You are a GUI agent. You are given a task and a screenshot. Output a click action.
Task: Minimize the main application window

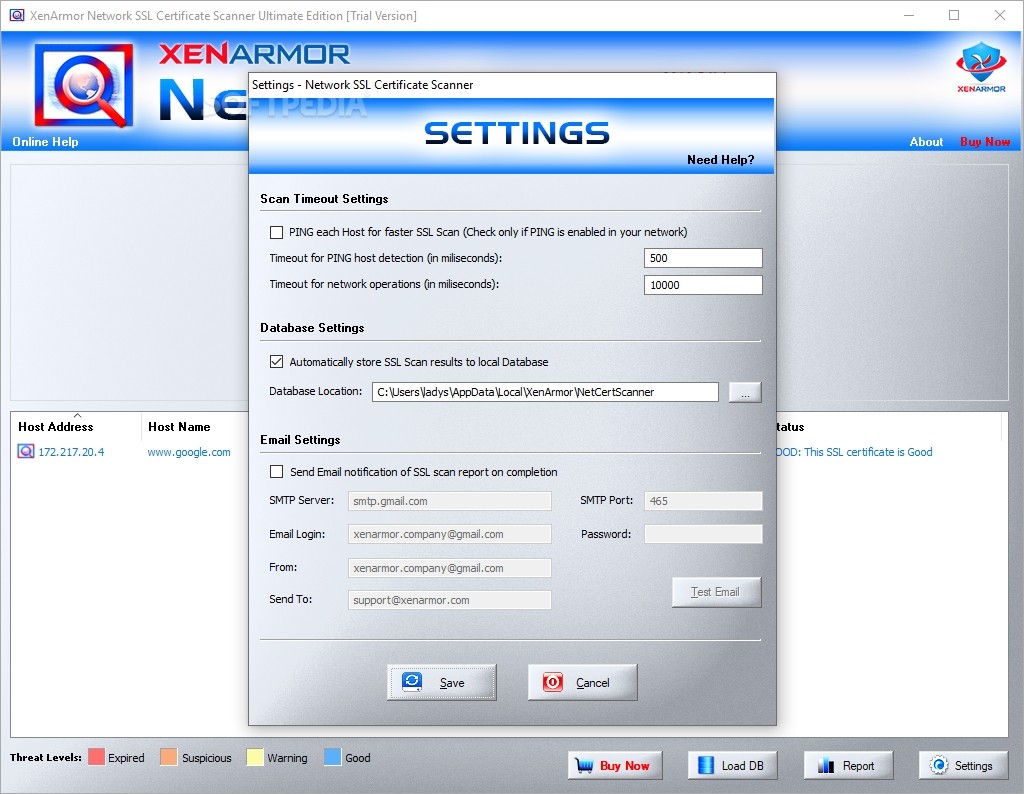(908, 15)
